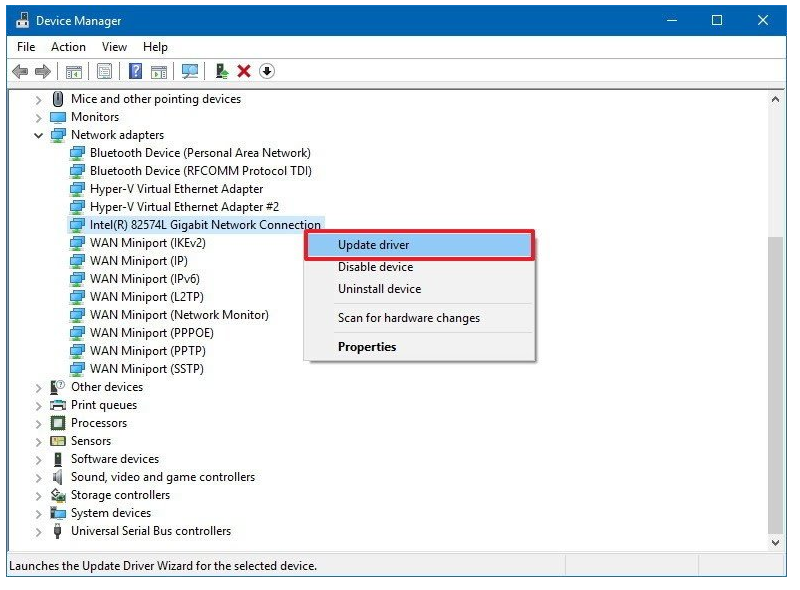Screen dimensions: 800x590
Task: Click the Sensors category icon
Action: [x=58, y=441]
